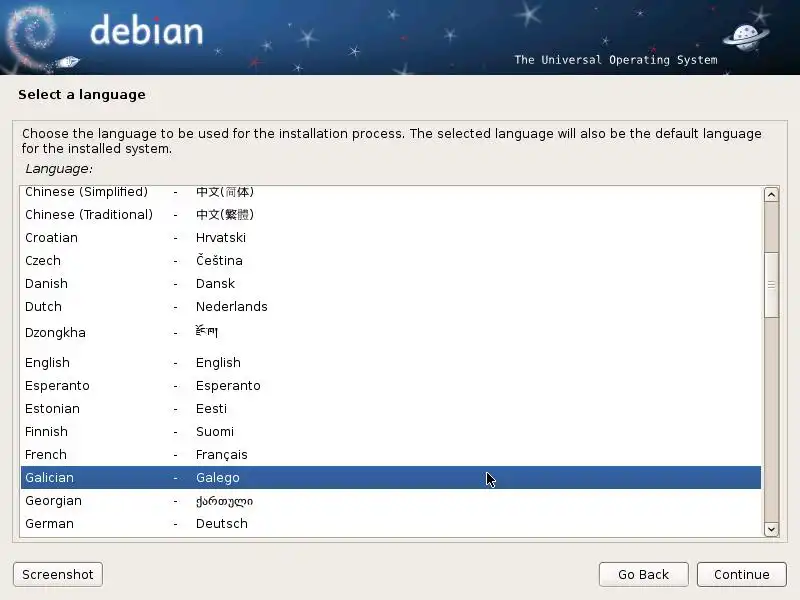800x600 pixels.
Task: Select the Danish language entry
Action: (x=391, y=283)
